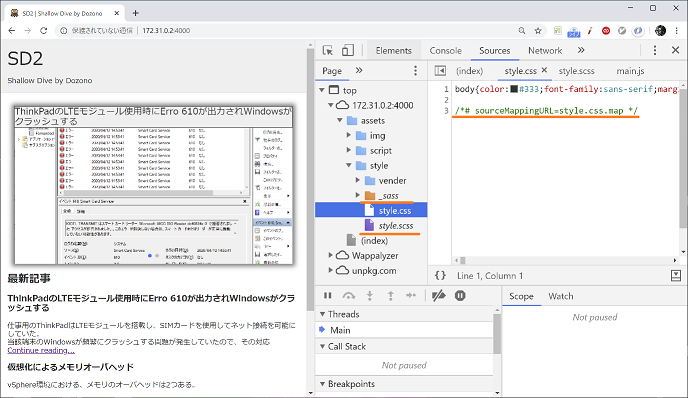Open DevTools customize menu (three dots)
The image size is (688, 398).
[x=655, y=50]
